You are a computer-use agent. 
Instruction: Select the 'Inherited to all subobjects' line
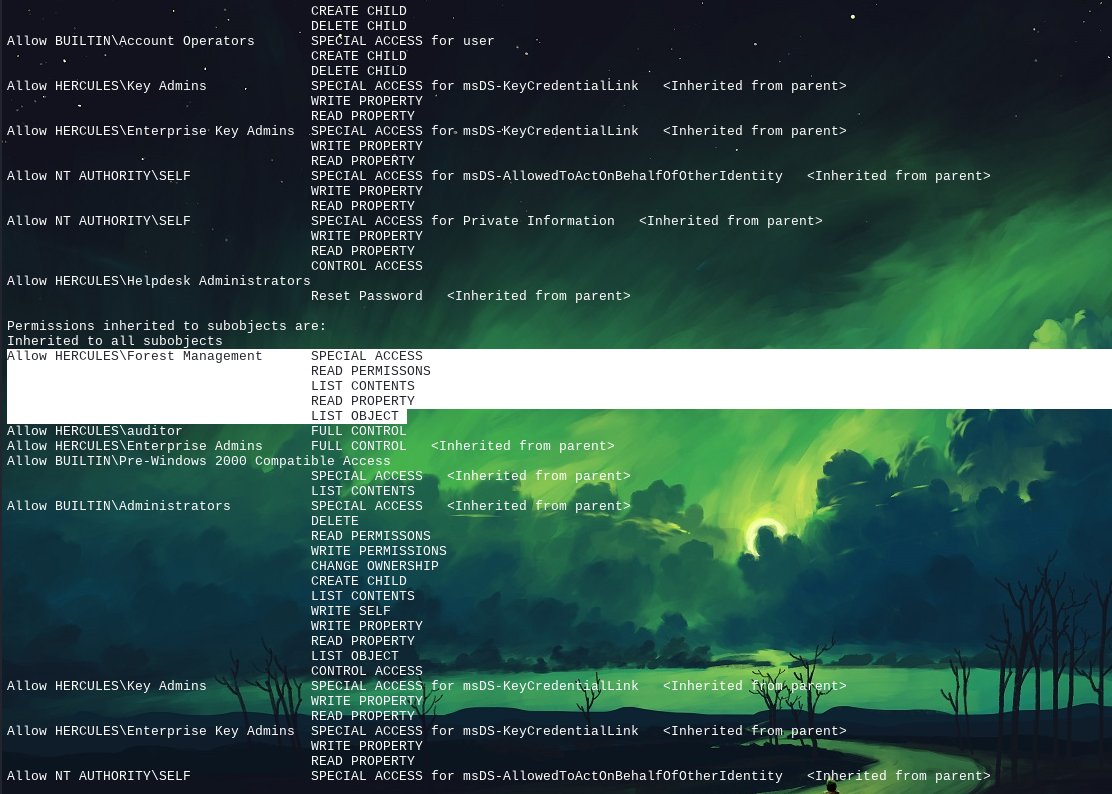(x=115, y=341)
